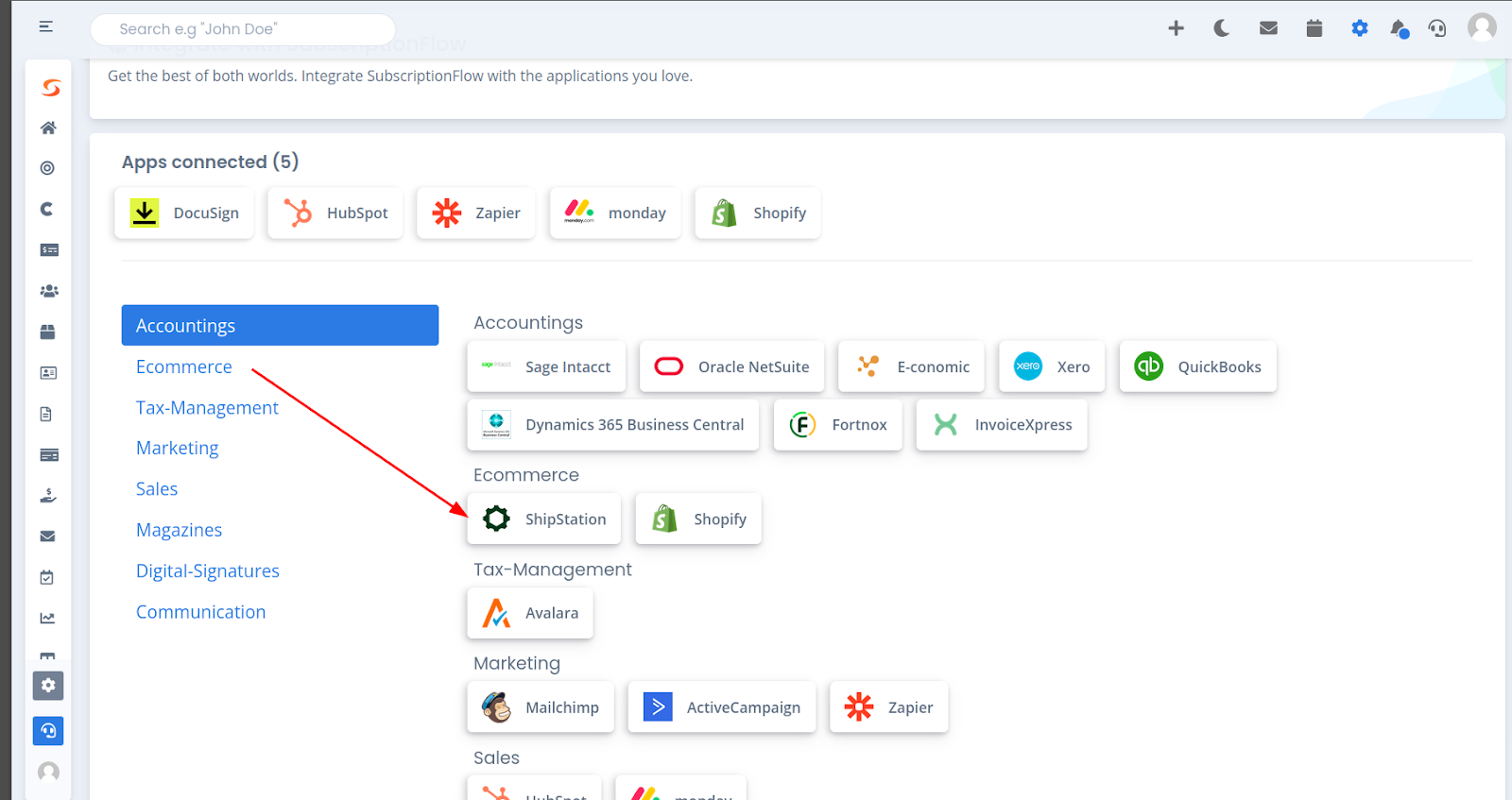Open Xero integration
The height and width of the screenshot is (800, 1512).
click(x=1052, y=366)
